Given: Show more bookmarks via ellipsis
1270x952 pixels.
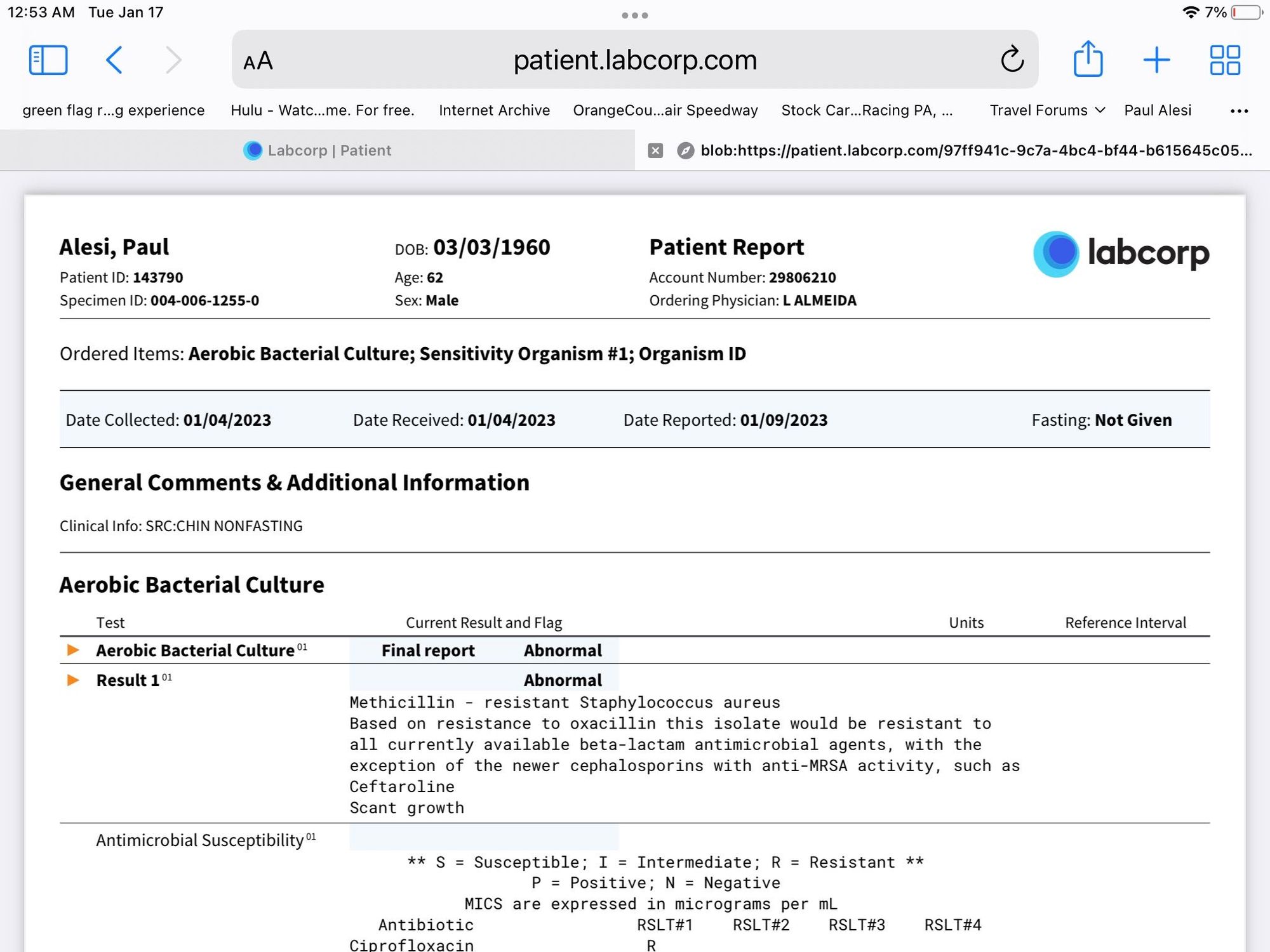Looking at the screenshot, I should coord(1239,111).
